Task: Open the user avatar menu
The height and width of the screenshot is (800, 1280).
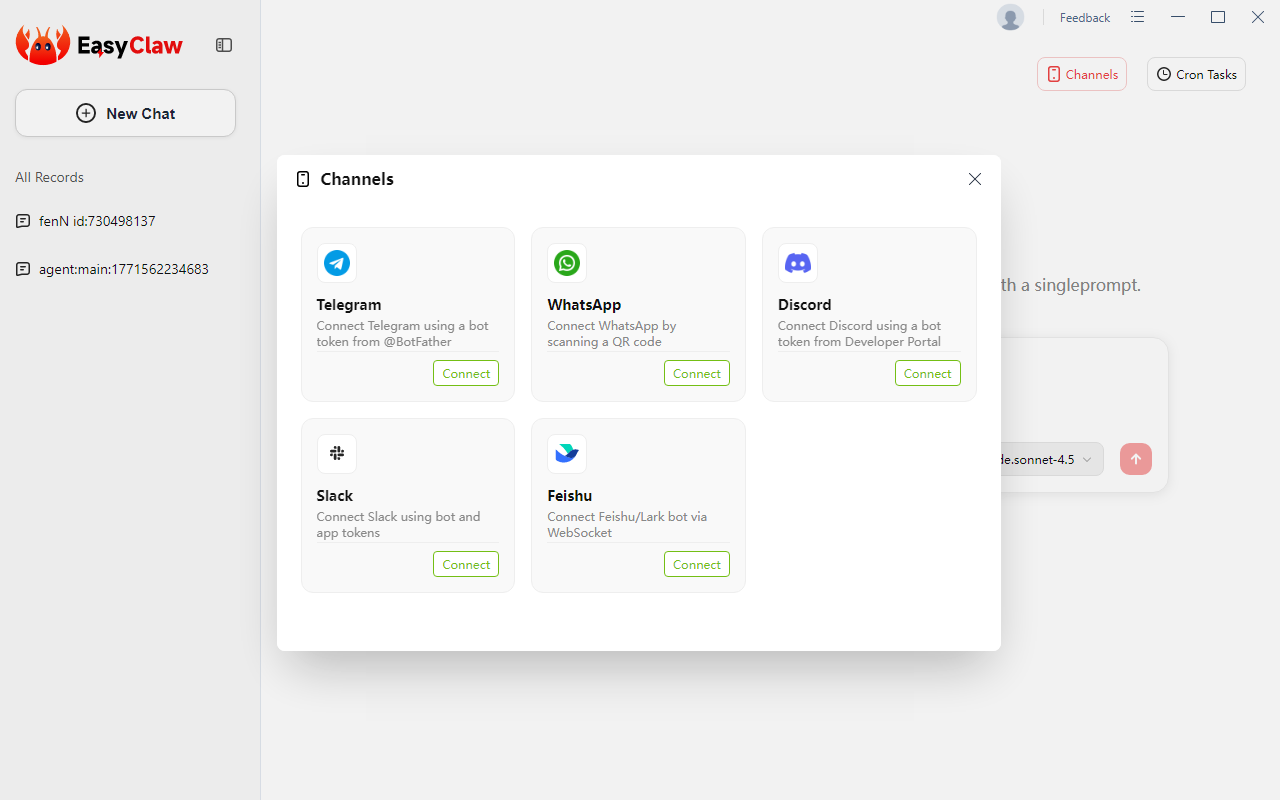Action: (1010, 17)
